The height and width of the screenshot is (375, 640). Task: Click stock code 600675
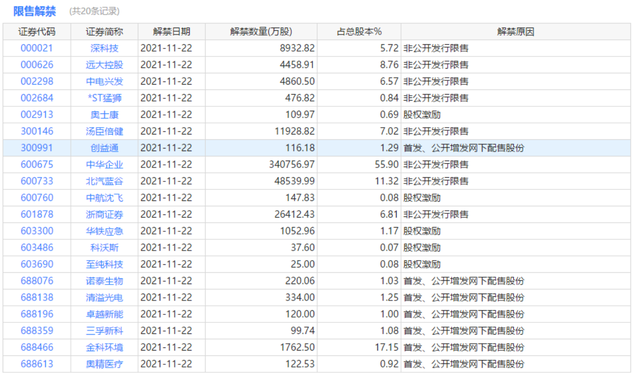click(37, 164)
